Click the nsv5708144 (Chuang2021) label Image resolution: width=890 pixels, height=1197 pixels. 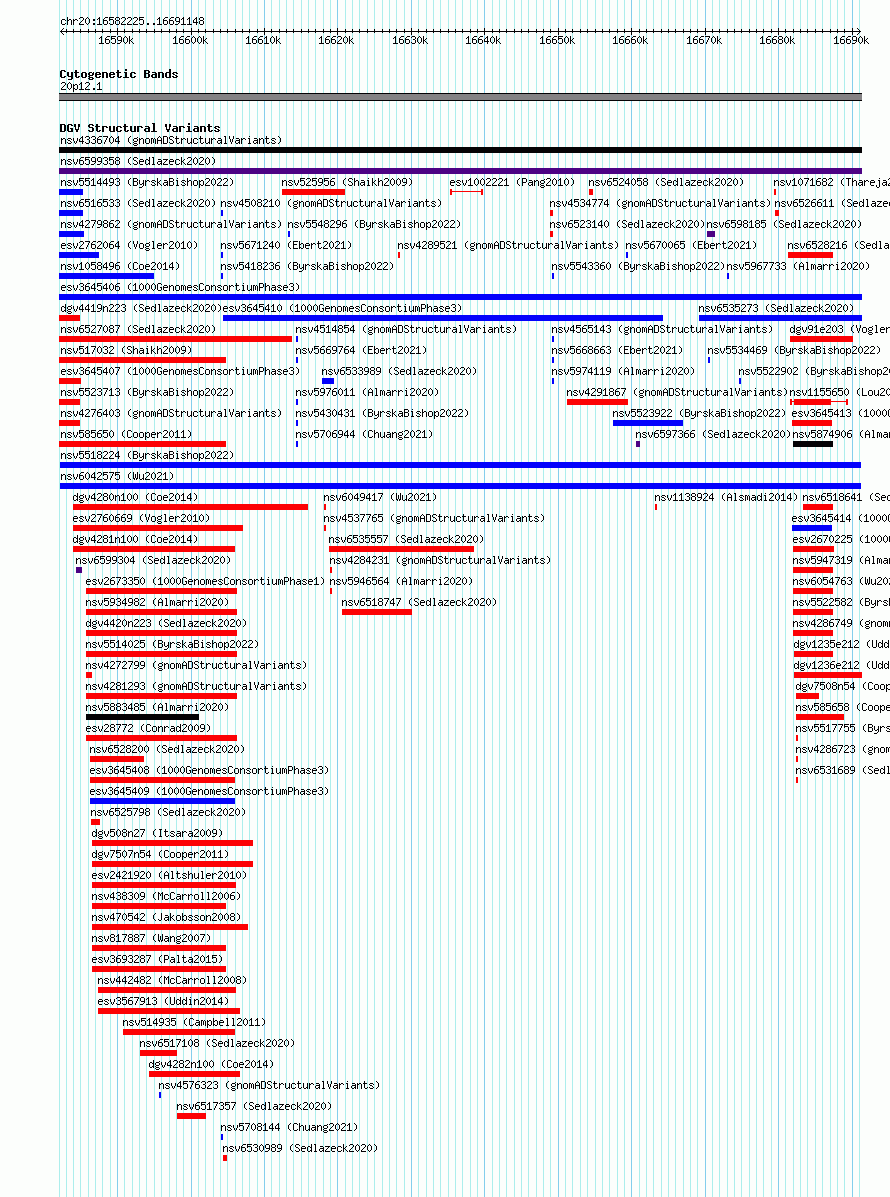point(289,1128)
